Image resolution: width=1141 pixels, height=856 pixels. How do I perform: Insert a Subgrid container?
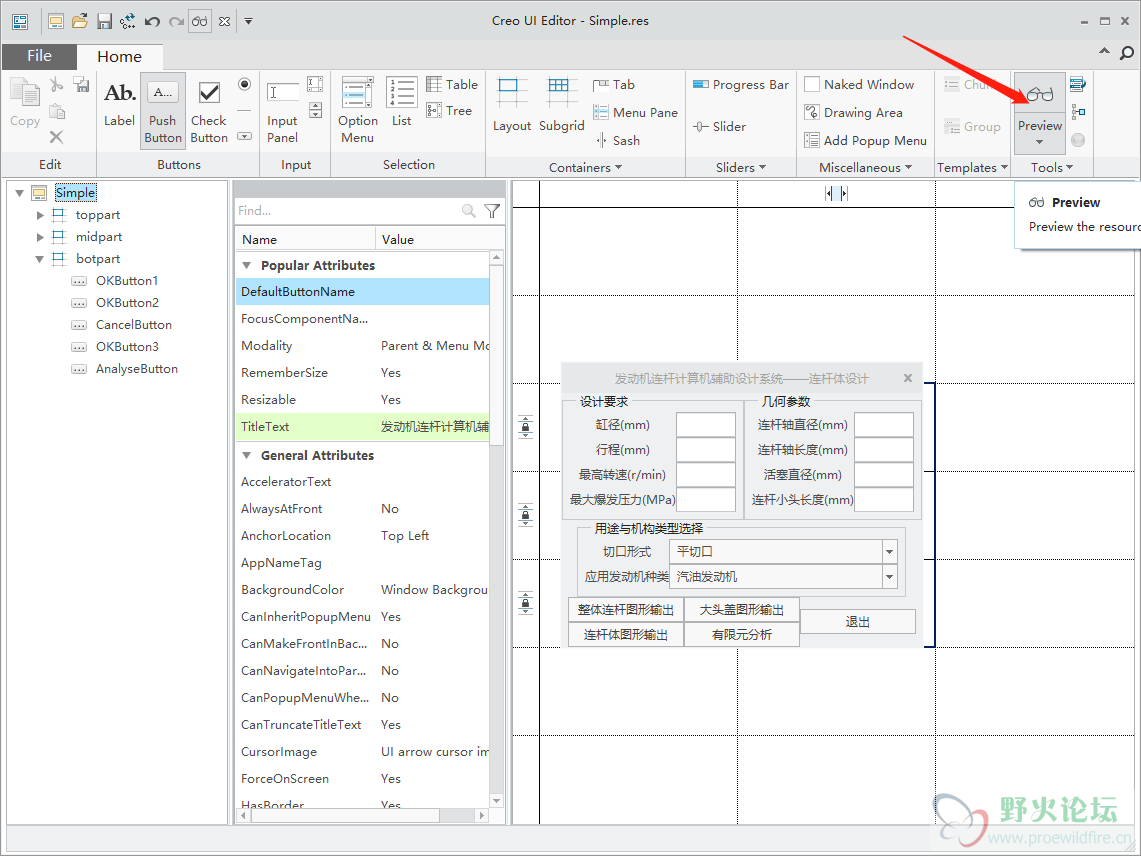pos(561,105)
